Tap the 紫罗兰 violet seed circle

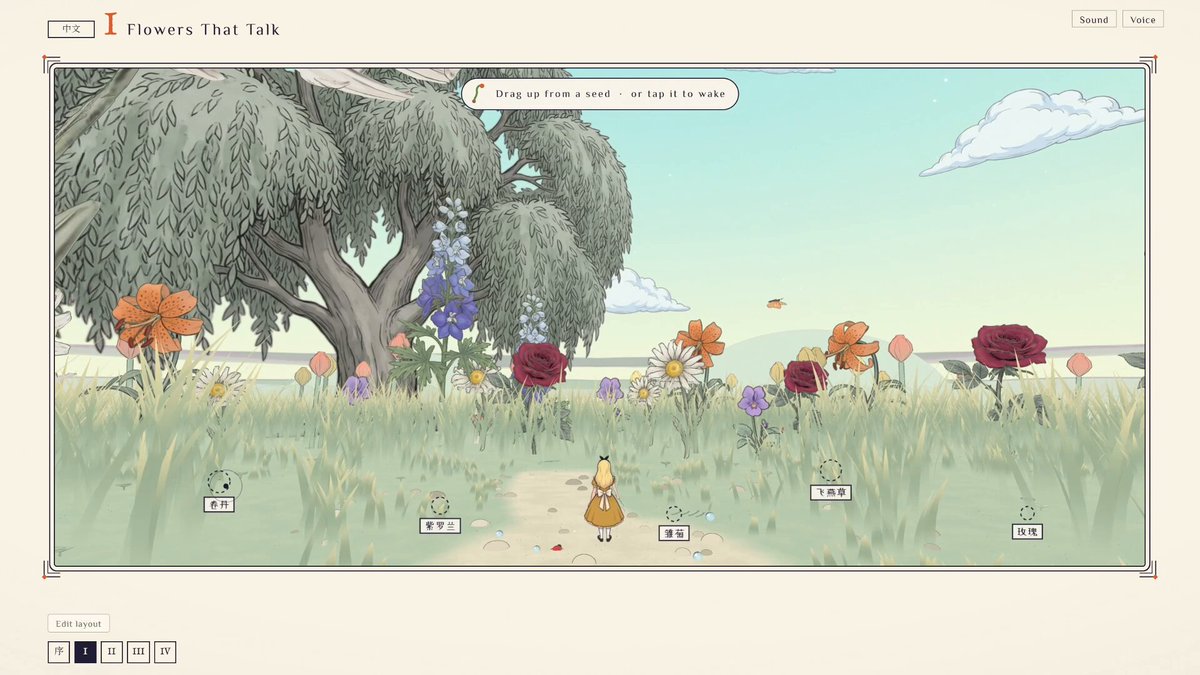440,506
